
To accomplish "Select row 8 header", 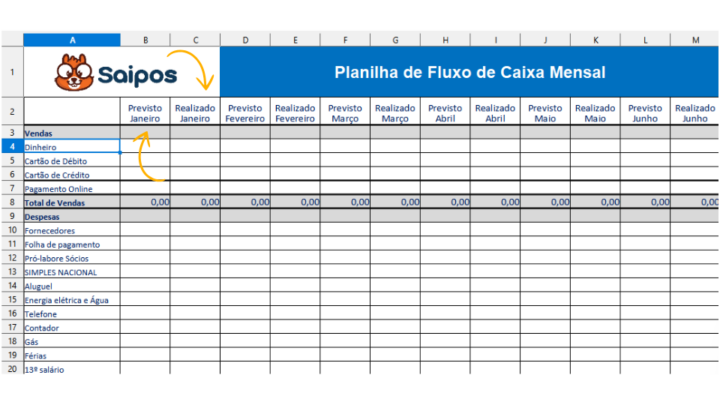I will click(11, 202).
